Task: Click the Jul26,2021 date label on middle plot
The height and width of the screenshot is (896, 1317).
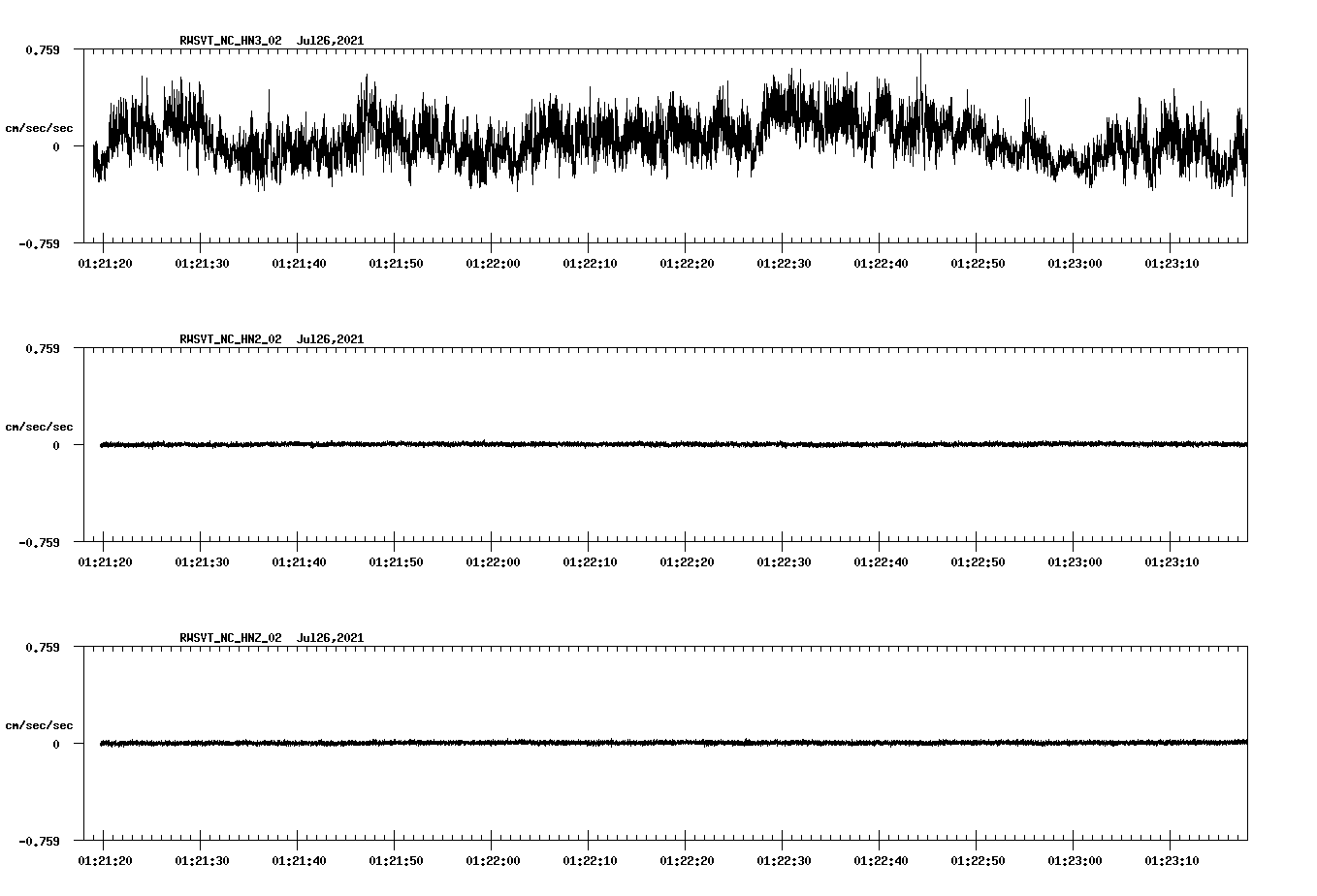Action: click(330, 339)
